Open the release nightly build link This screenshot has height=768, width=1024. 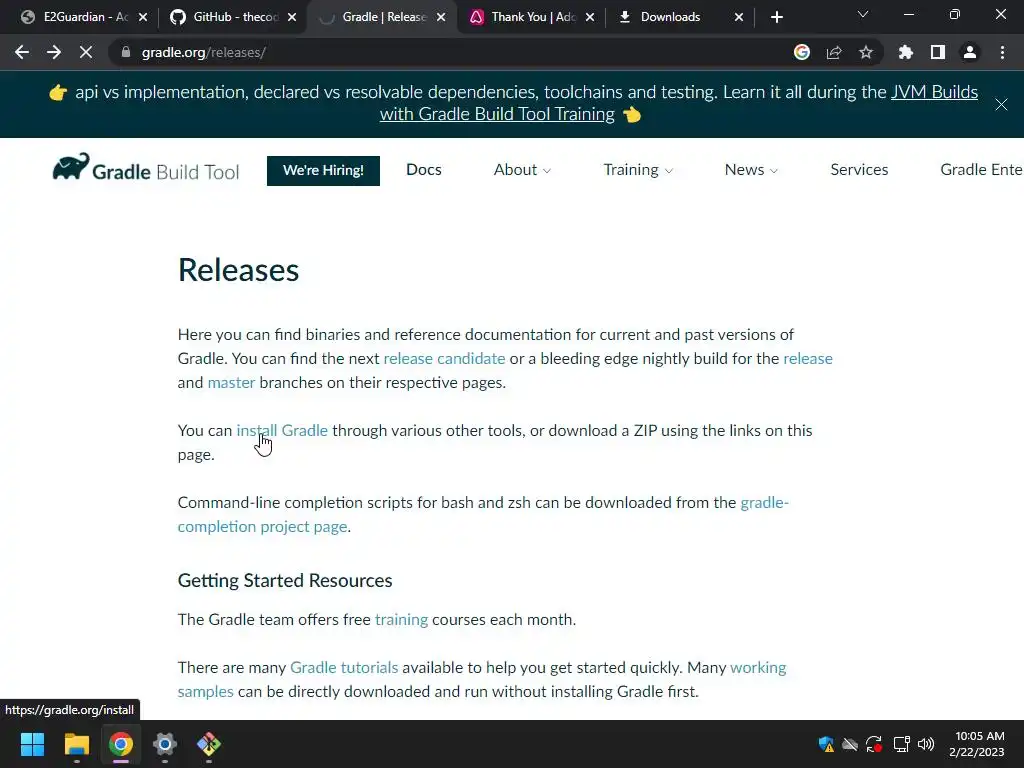click(808, 359)
